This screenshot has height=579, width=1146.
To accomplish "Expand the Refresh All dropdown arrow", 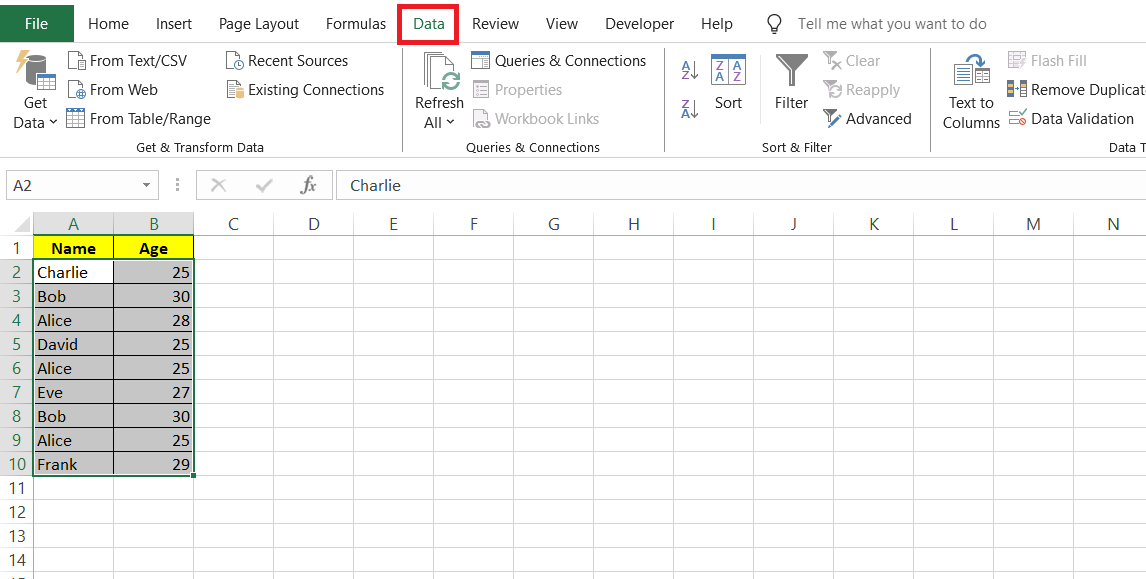I will 450,122.
